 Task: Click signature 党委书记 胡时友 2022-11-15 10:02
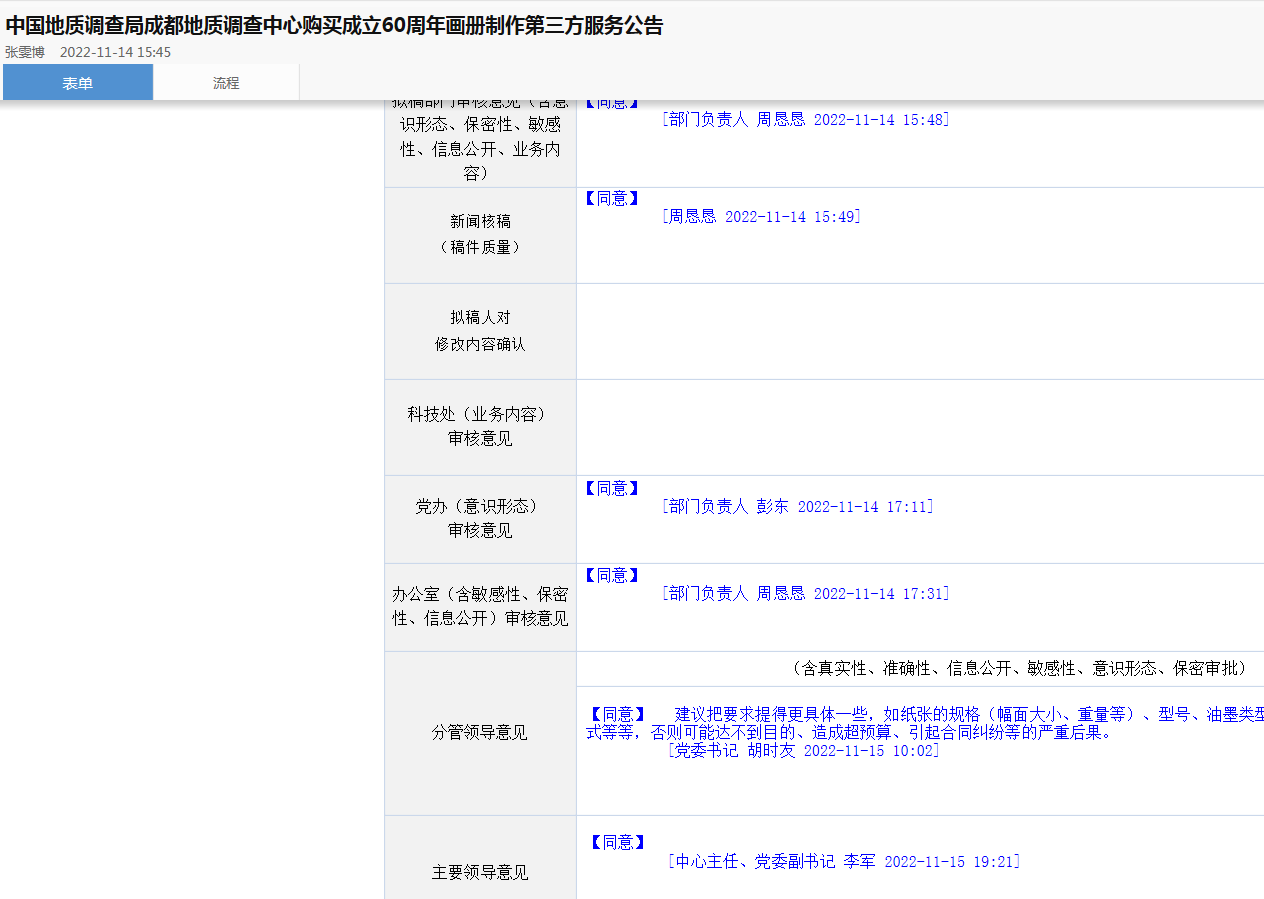pos(803,750)
